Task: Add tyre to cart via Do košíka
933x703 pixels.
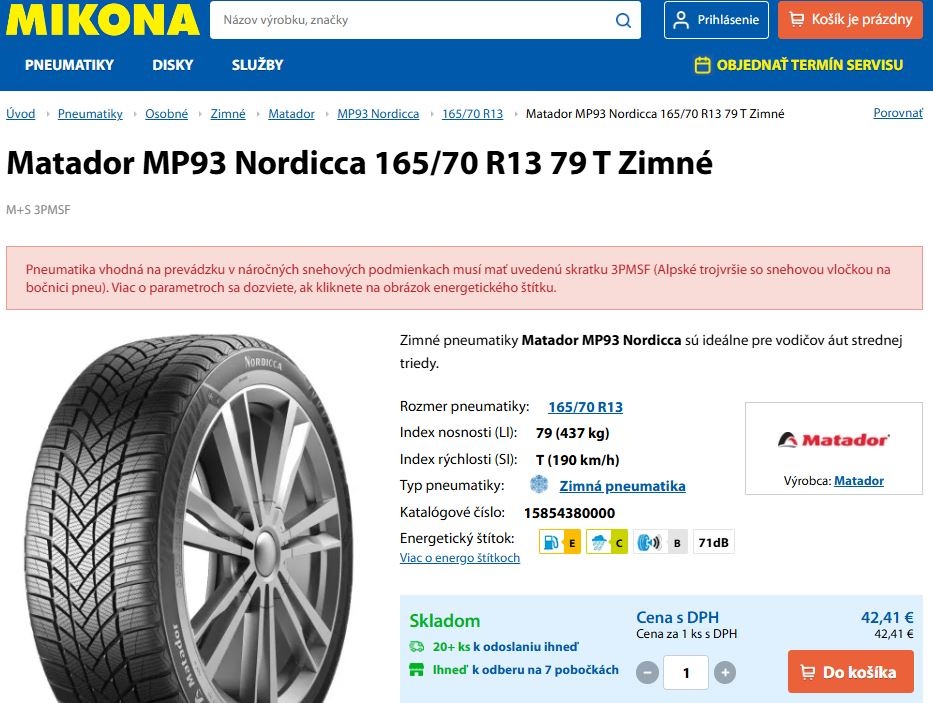Action: coord(850,672)
